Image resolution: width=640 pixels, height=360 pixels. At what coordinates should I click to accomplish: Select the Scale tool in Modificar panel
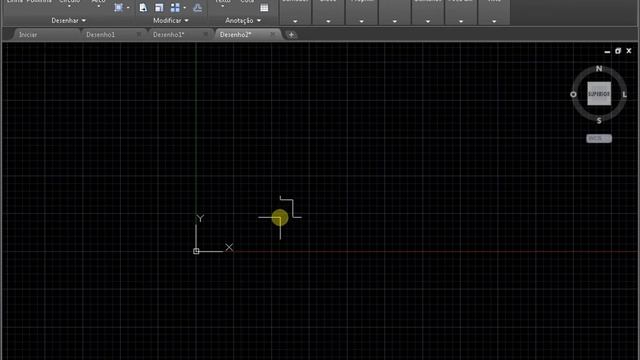[x=159, y=8]
